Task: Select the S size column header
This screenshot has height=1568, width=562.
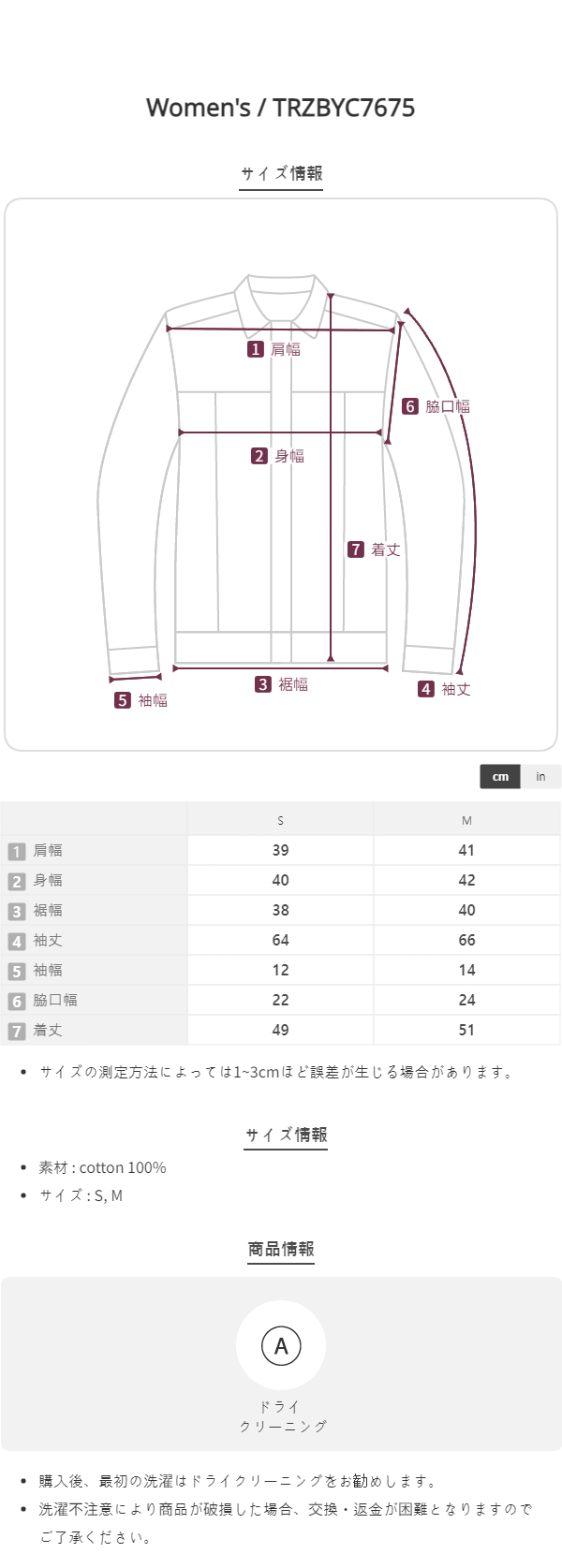Action: [280, 821]
